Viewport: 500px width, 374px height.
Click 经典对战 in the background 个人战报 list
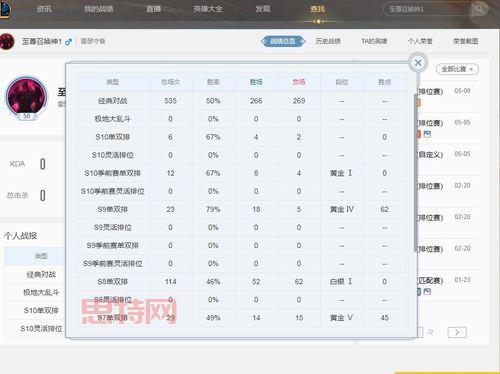point(41,274)
